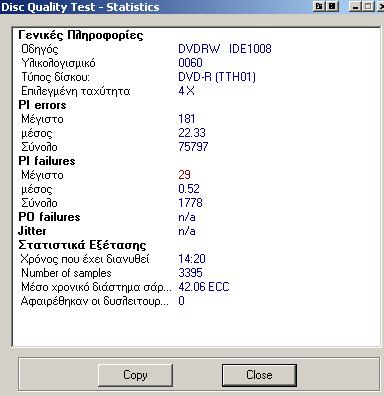Select the drive value 'DVDRW IDE1008'
Image resolution: width=384 pixels, height=396 pixels.
click(x=225, y=49)
